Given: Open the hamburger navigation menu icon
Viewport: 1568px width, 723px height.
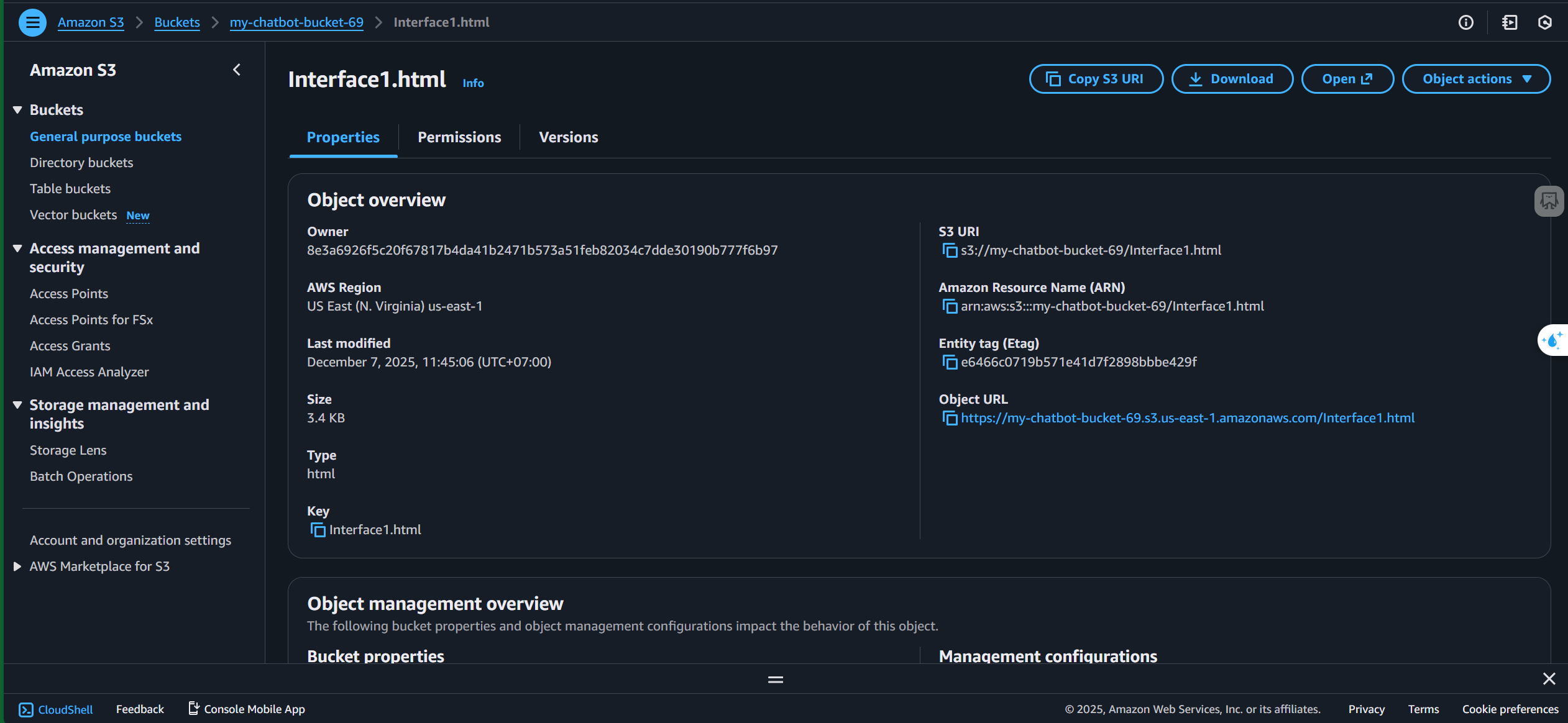Looking at the screenshot, I should [32, 23].
